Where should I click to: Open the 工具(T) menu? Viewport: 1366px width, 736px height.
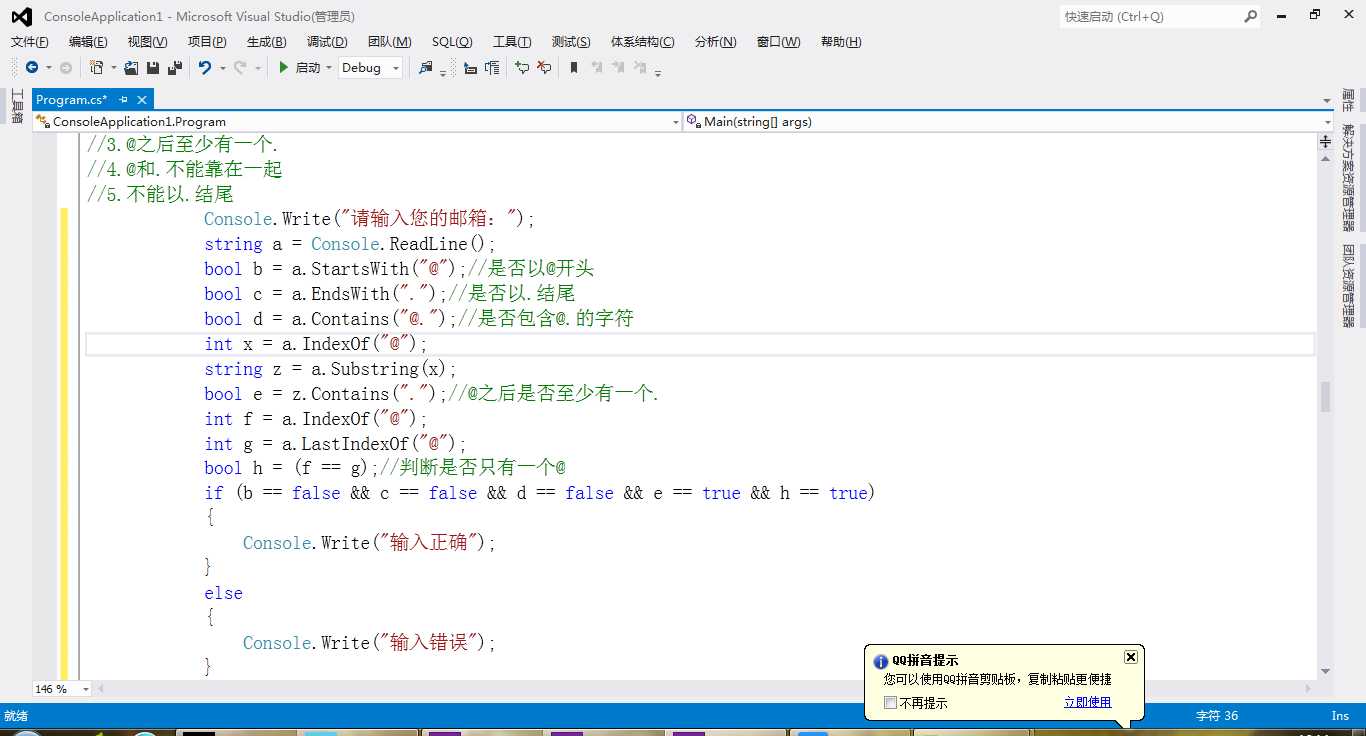[512, 42]
